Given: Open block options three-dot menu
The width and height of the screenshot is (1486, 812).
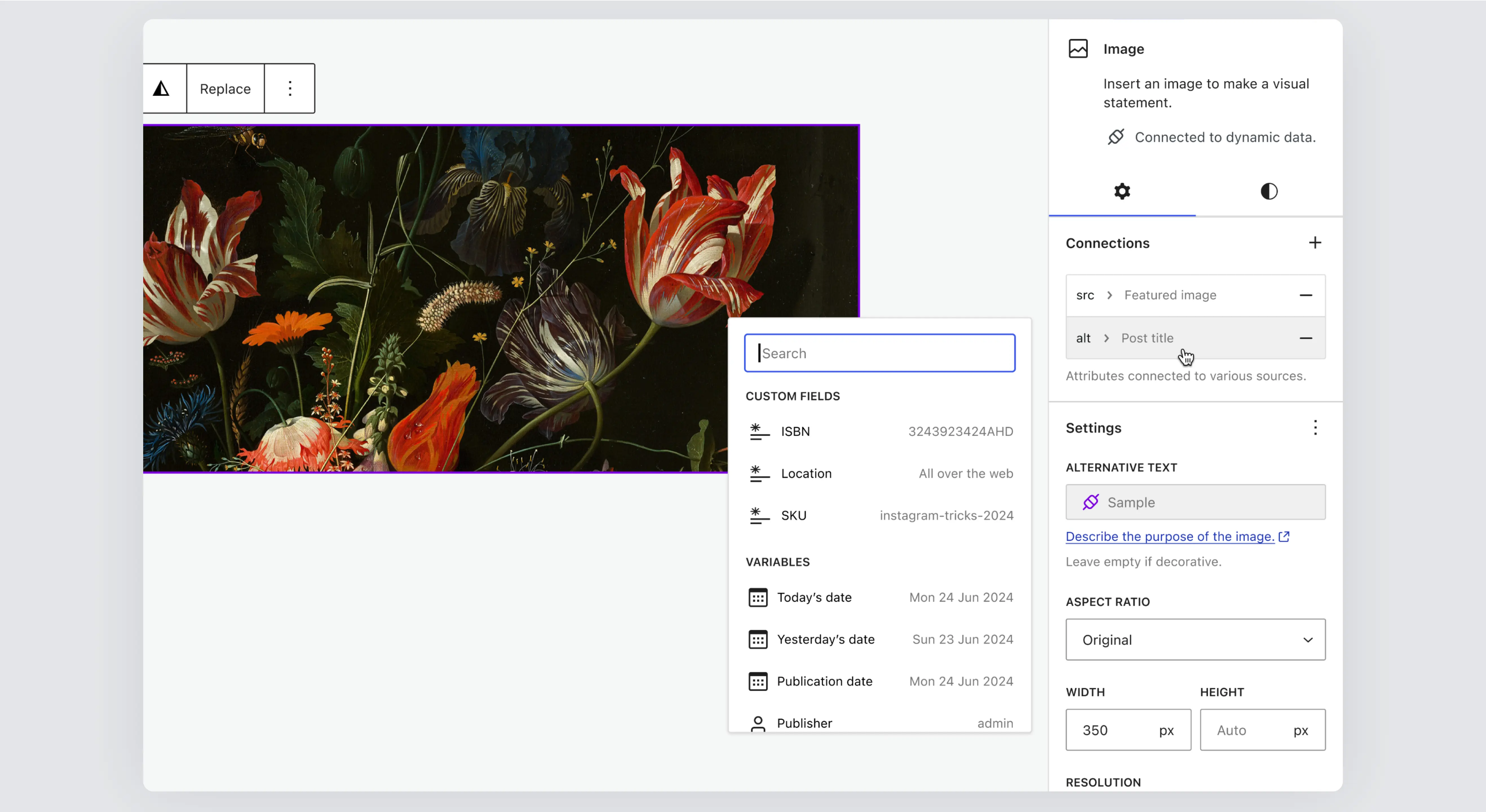Looking at the screenshot, I should pyautogui.click(x=290, y=89).
